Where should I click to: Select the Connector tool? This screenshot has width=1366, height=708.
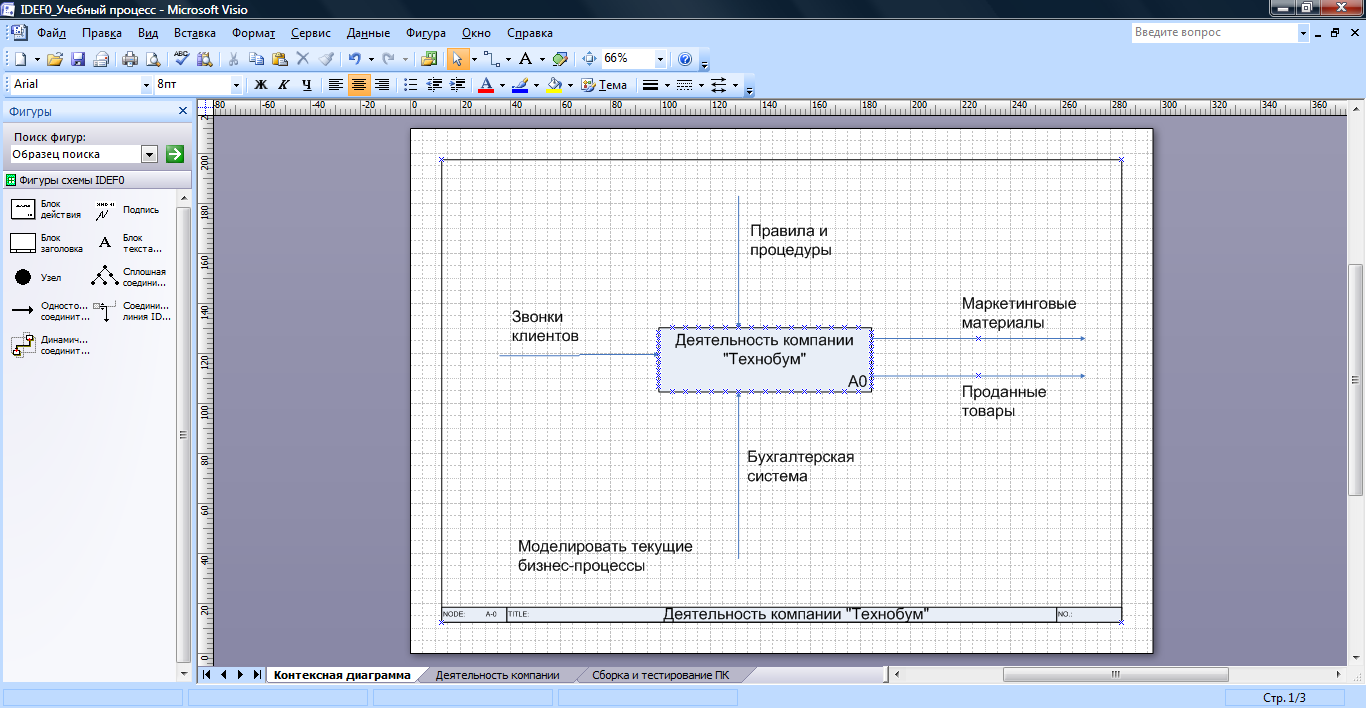pos(491,59)
